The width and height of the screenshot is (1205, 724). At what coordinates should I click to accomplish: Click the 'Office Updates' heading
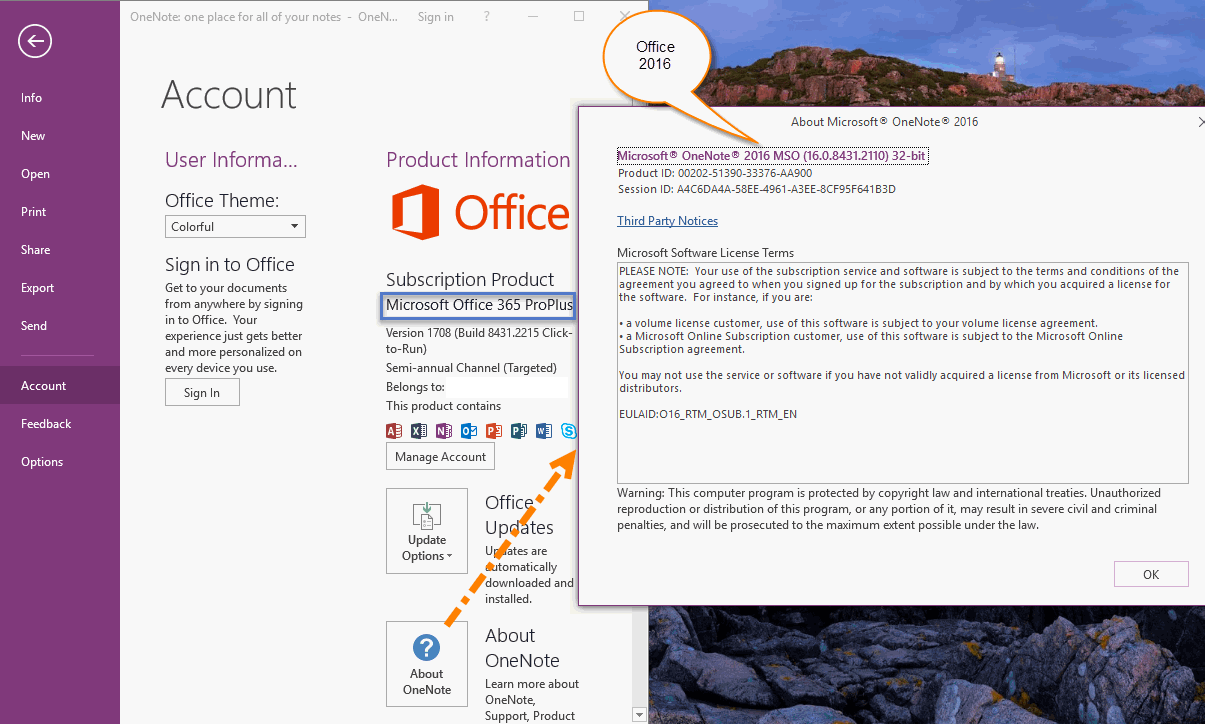click(519, 515)
